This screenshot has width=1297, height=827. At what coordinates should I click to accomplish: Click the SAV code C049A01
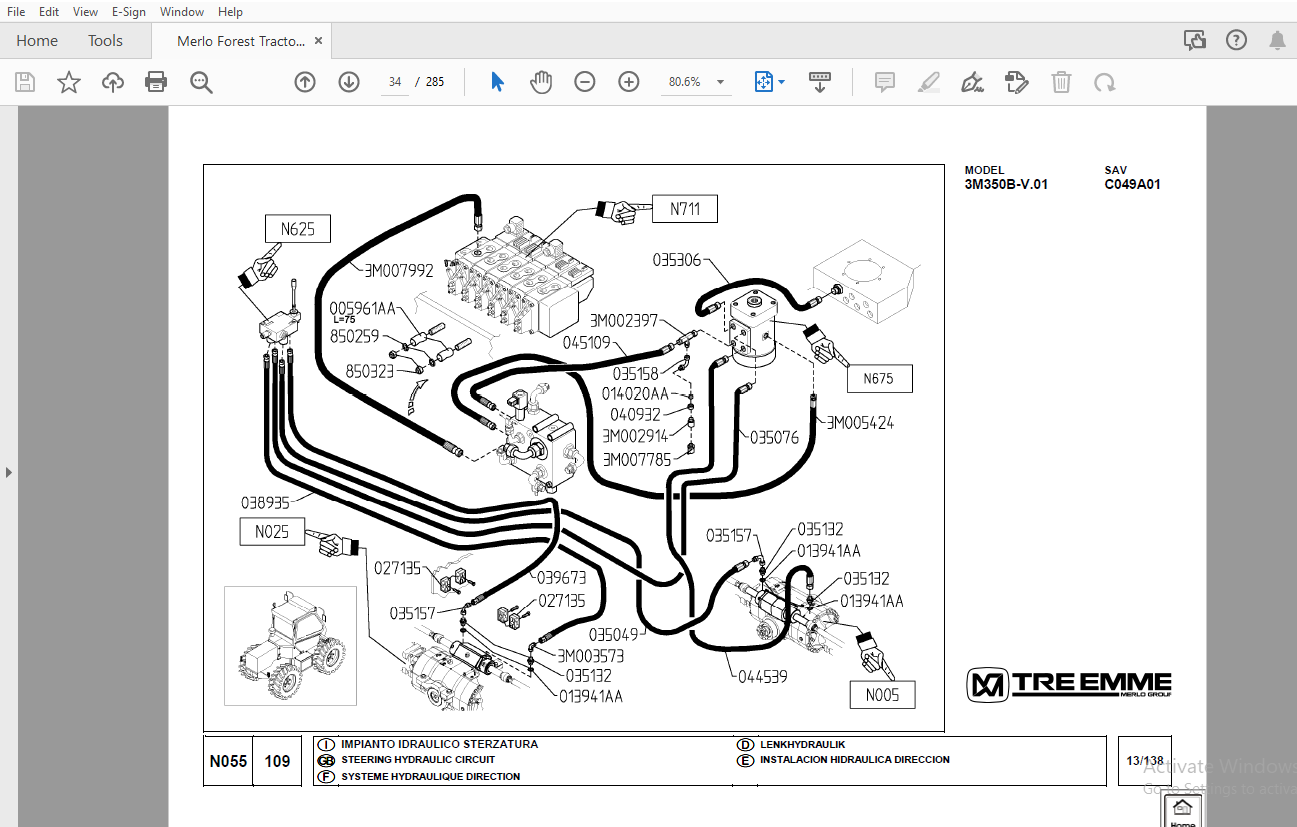[x=1132, y=184]
